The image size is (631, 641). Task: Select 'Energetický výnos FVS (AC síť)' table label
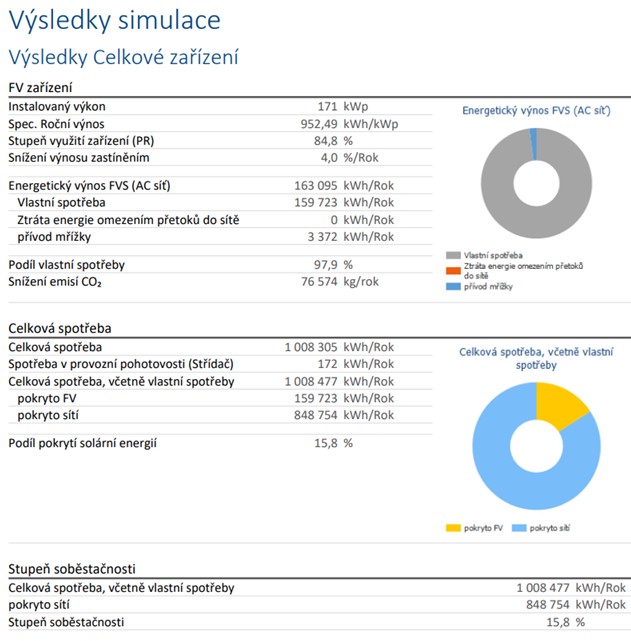point(90,186)
